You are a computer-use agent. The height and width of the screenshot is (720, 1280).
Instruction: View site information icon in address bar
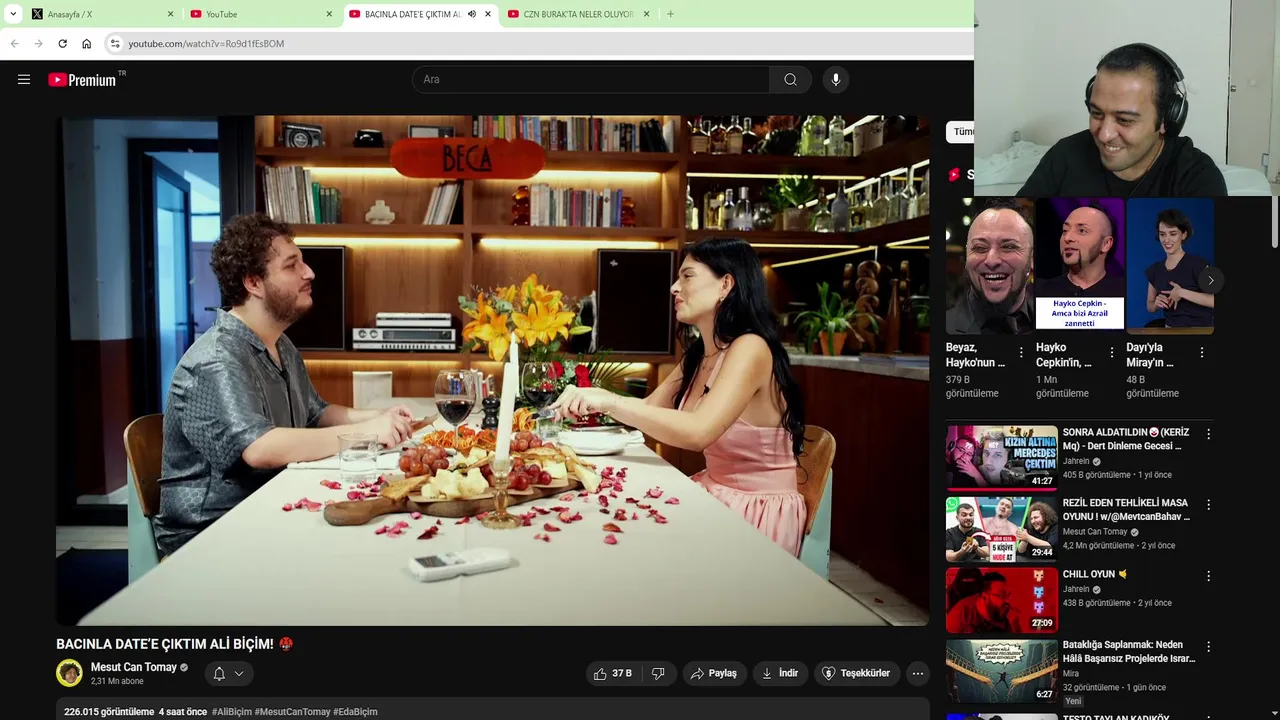tap(115, 44)
